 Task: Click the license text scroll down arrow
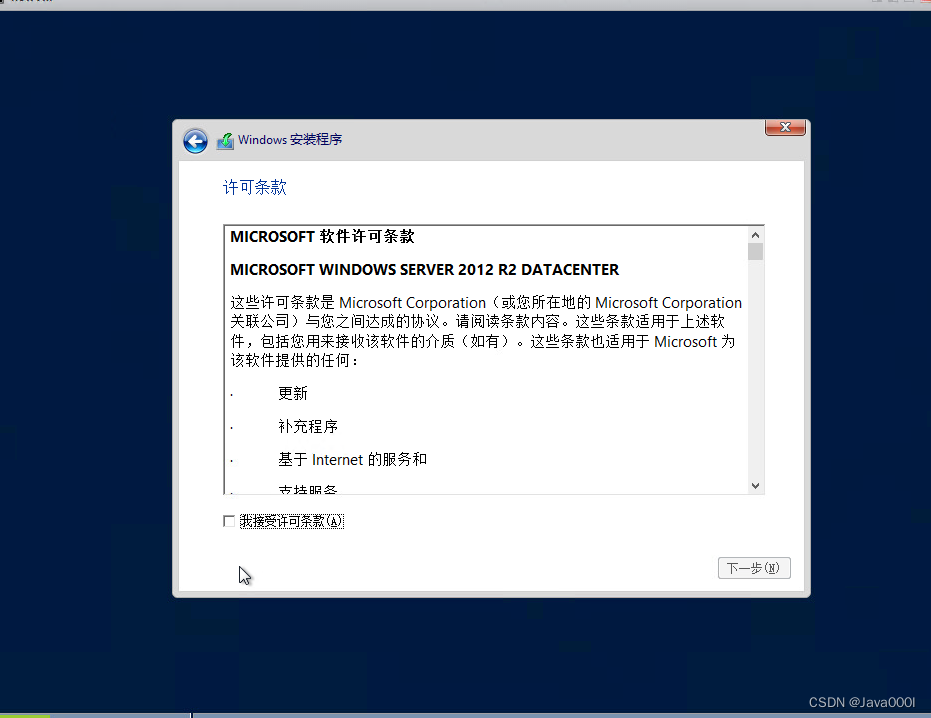point(755,486)
